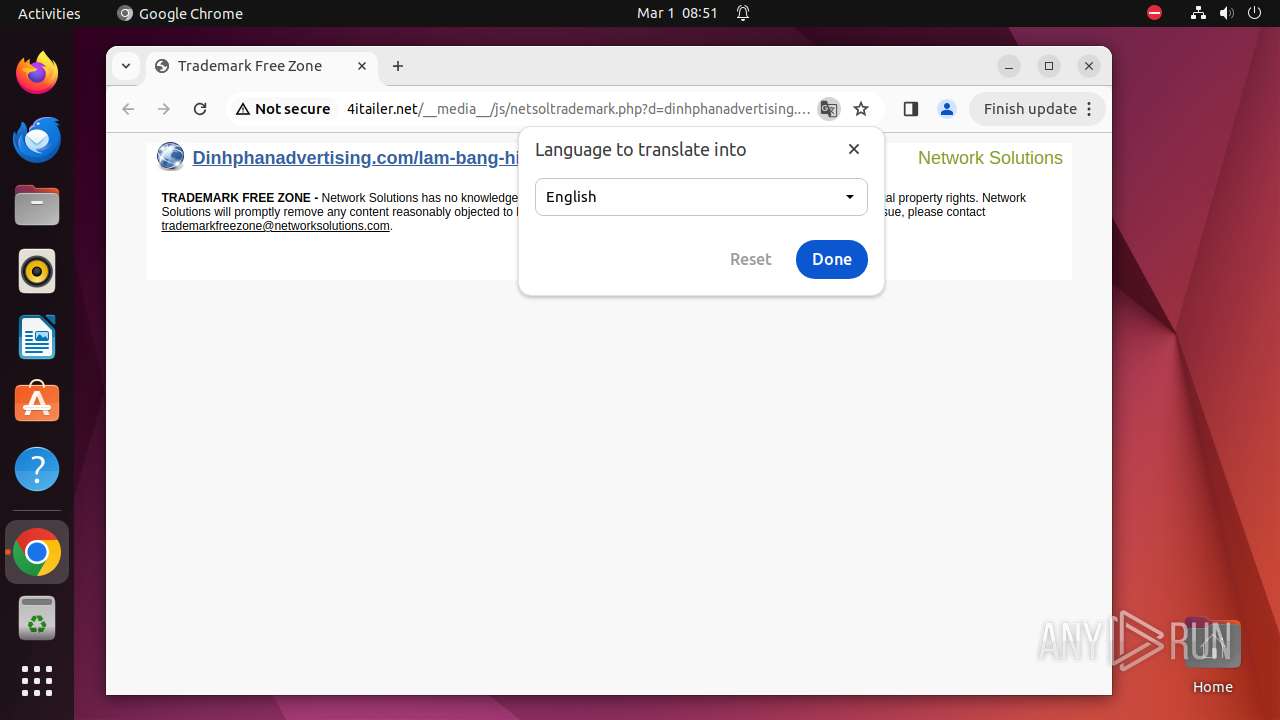Reload the page in Chrome
Viewport: 1280px width, 720px height.
tap(200, 109)
